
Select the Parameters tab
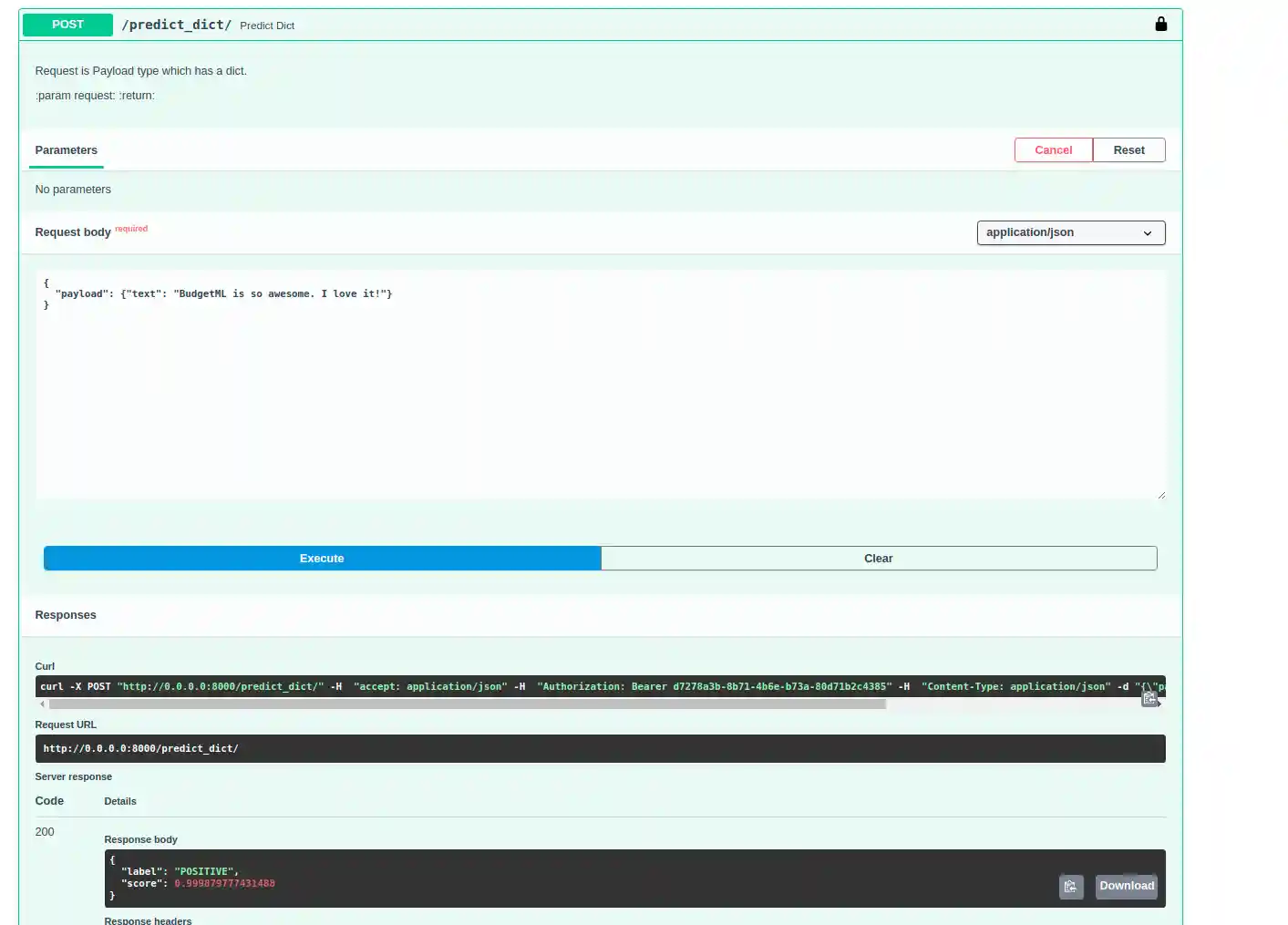(66, 149)
